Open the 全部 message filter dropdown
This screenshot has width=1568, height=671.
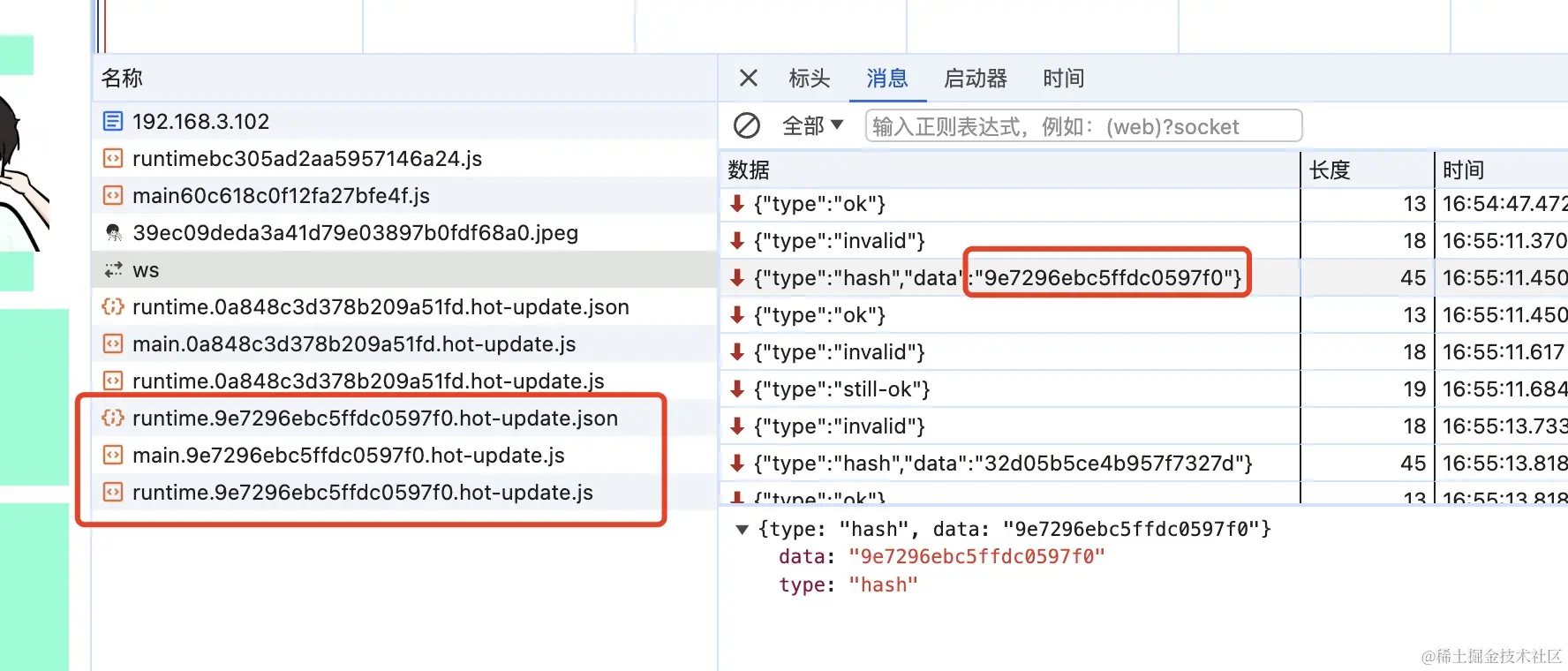[x=813, y=125]
